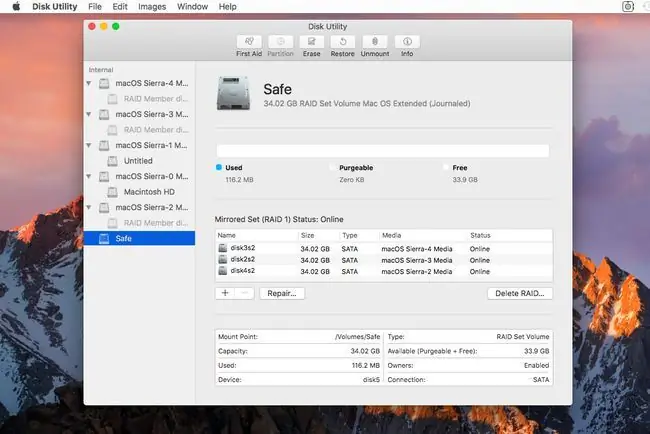Viewport: 650px width, 434px height.
Task: Open the Help menu
Action: [228, 7]
